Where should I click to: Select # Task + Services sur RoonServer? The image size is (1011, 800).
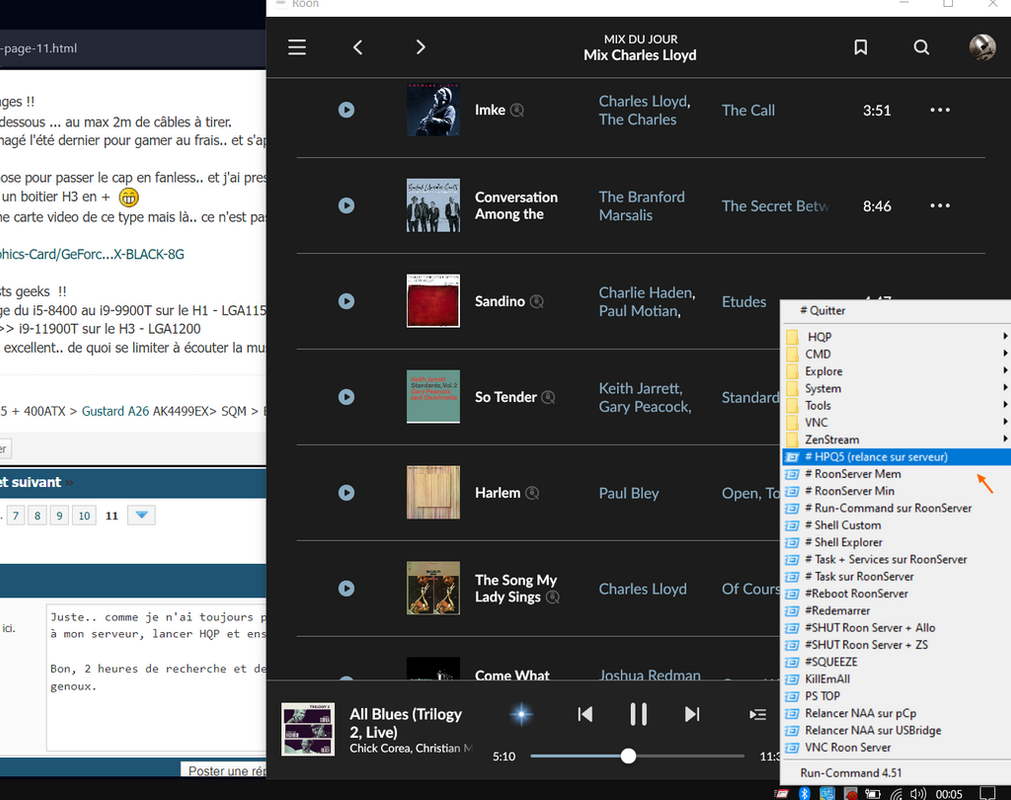click(x=896, y=559)
